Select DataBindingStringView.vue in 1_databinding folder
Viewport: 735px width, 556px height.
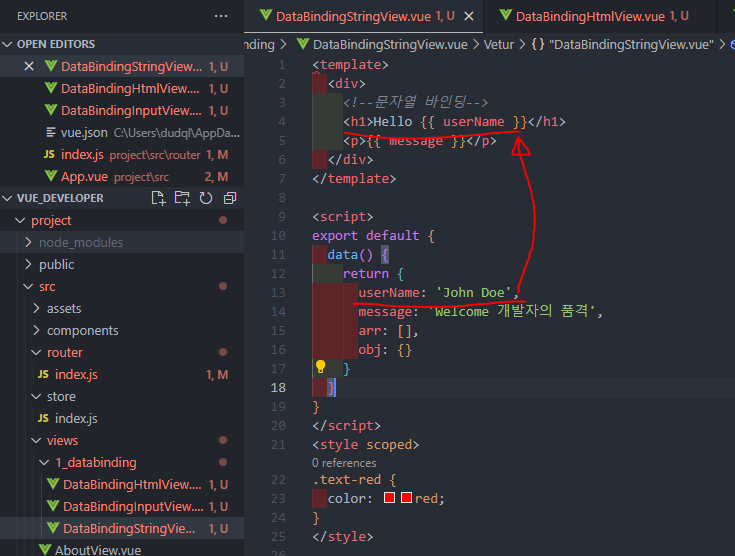[x=122, y=529]
